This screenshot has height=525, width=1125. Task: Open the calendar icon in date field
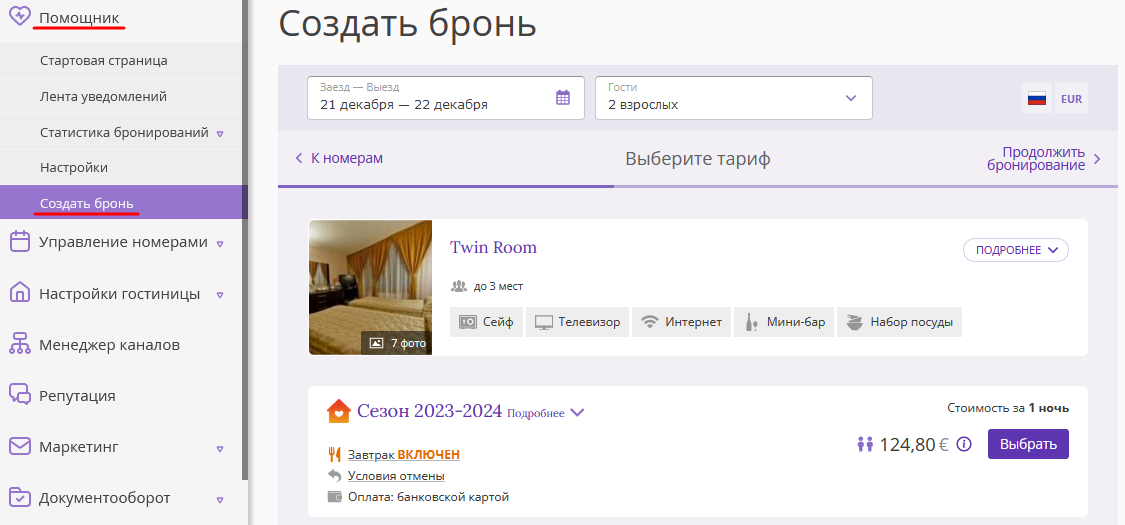(x=563, y=98)
